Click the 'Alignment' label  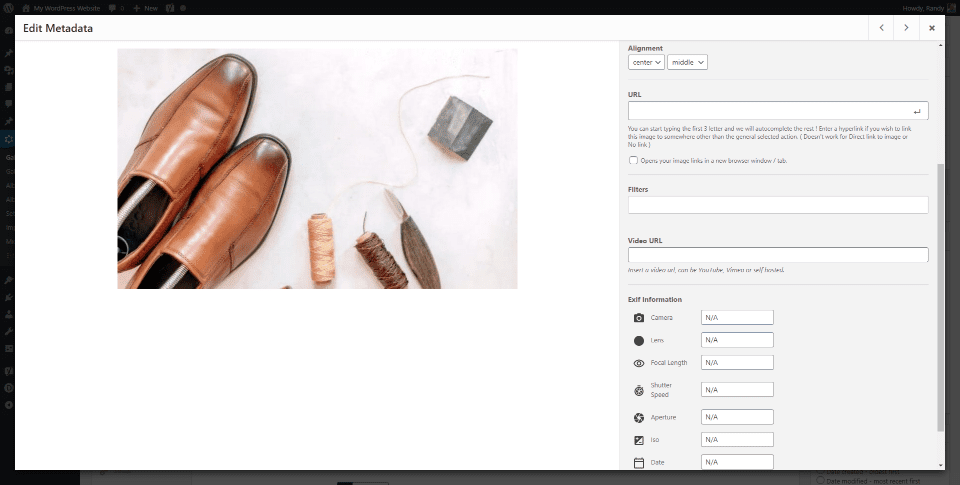[x=645, y=48]
